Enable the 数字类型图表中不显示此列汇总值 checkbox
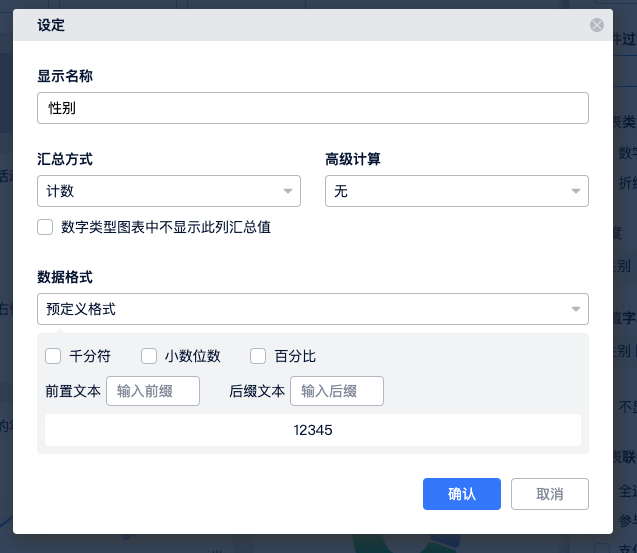The width and height of the screenshot is (637, 553). pyautogui.click(x=45, y=227)
